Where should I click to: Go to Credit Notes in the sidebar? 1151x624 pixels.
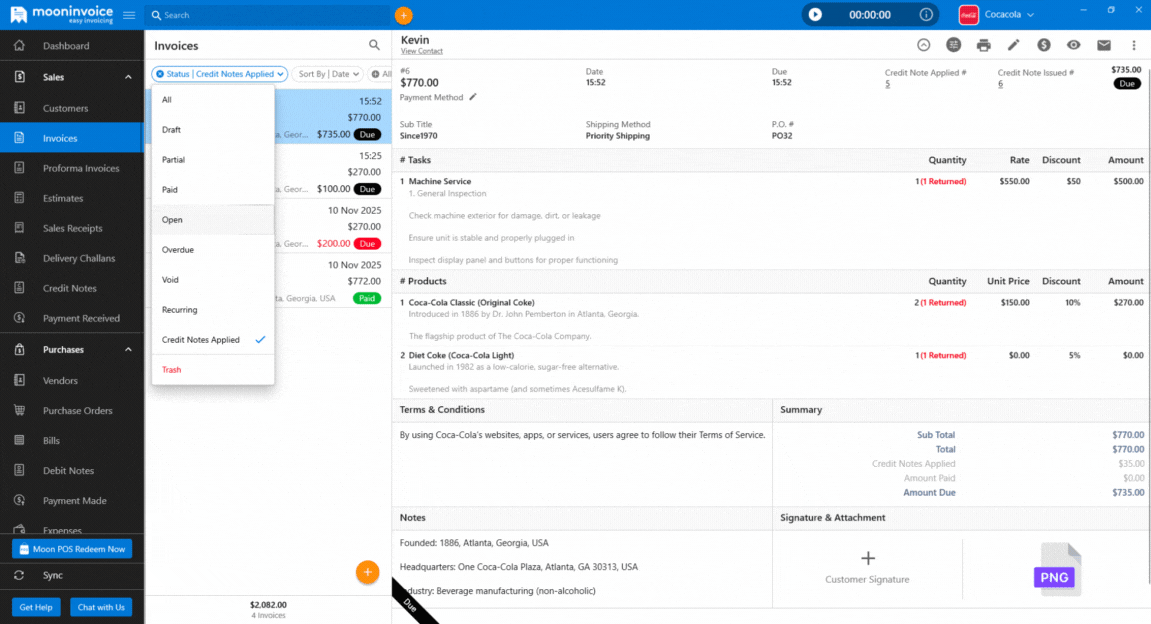point(72,288)
